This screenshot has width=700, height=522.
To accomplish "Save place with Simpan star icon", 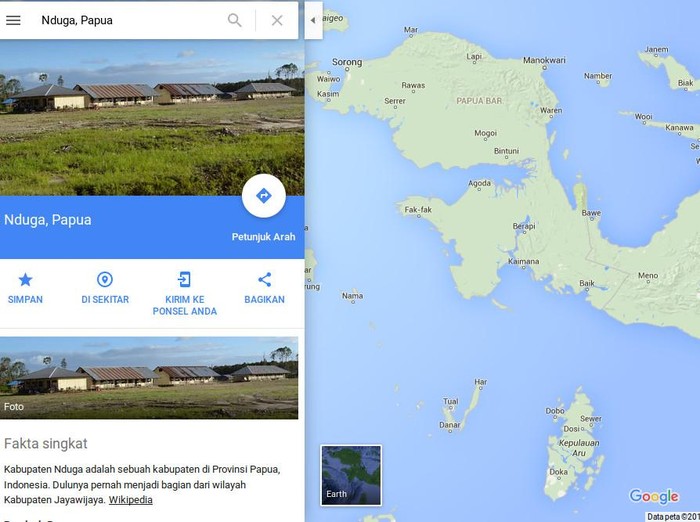I will point(25,280).
